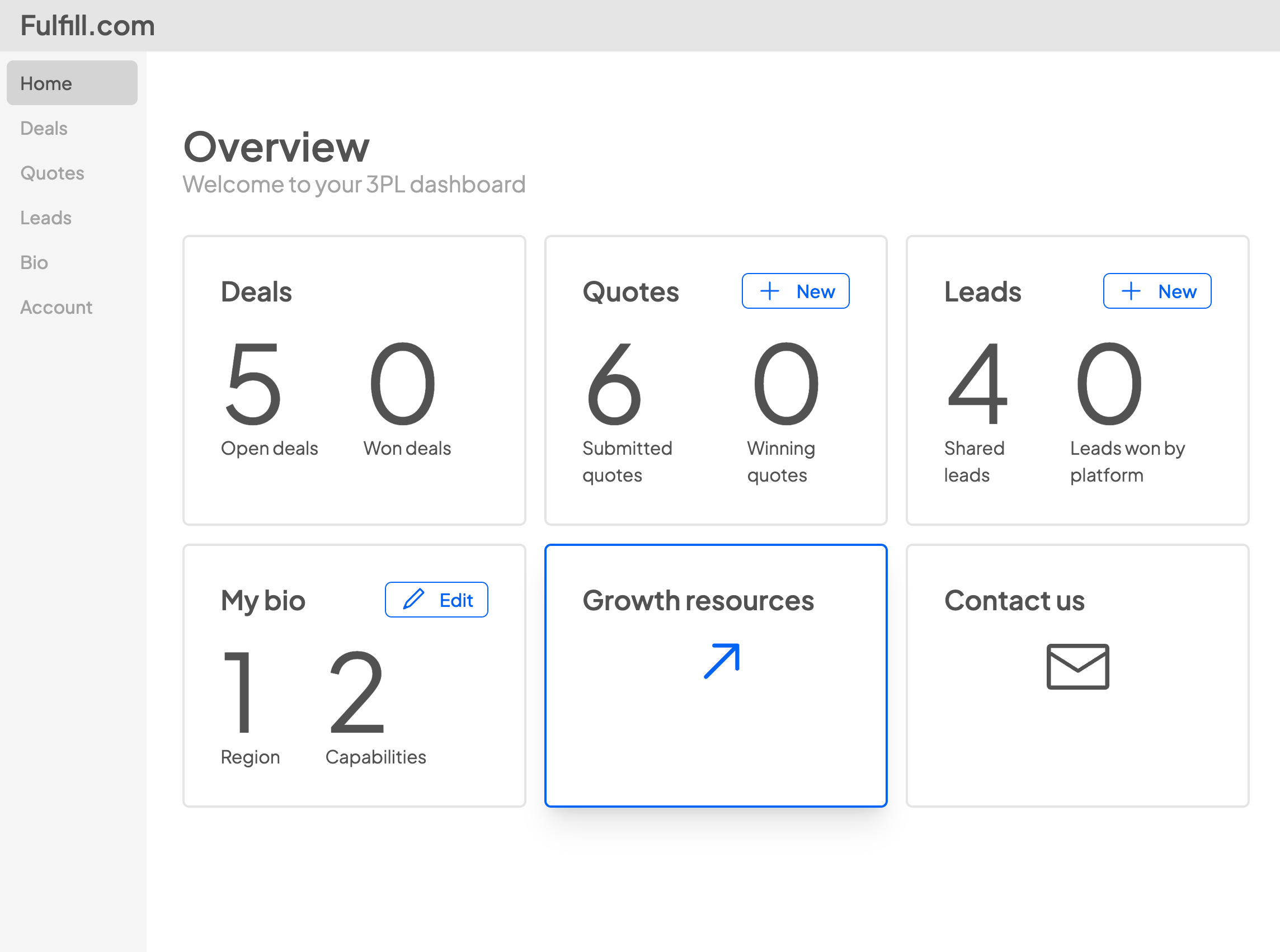Open the Growth resources heading
The width and height of the screenshot is (1280, 952).
[698, 601]
